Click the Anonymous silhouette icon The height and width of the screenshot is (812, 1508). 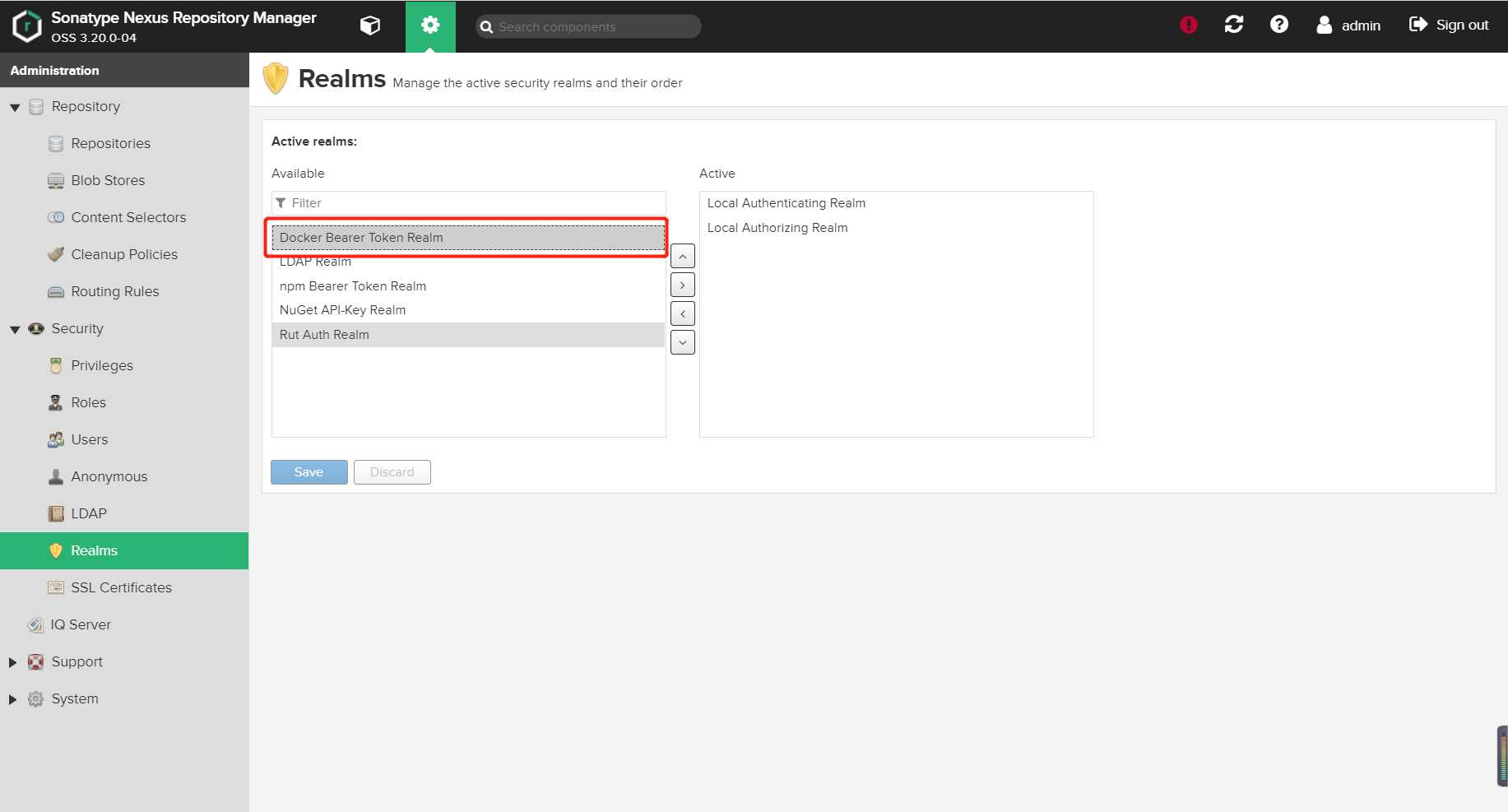[56, 476]
